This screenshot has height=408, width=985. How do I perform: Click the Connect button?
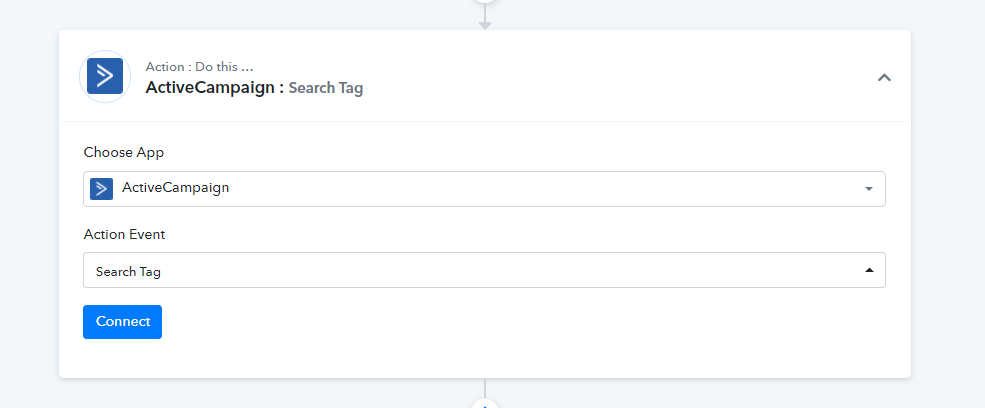pyautogui.click(x=122, y=322)
